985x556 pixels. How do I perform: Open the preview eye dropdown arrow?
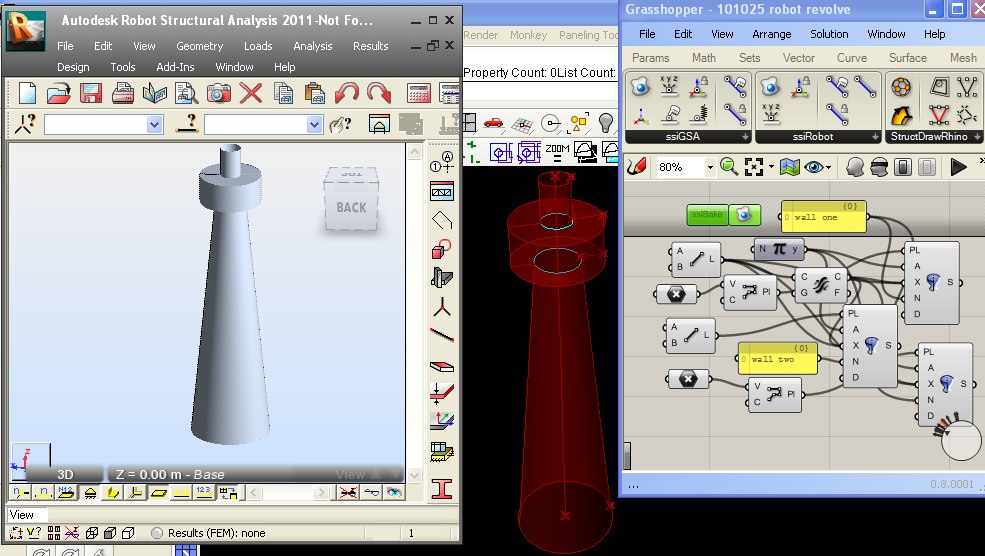[x=829, y=167]
